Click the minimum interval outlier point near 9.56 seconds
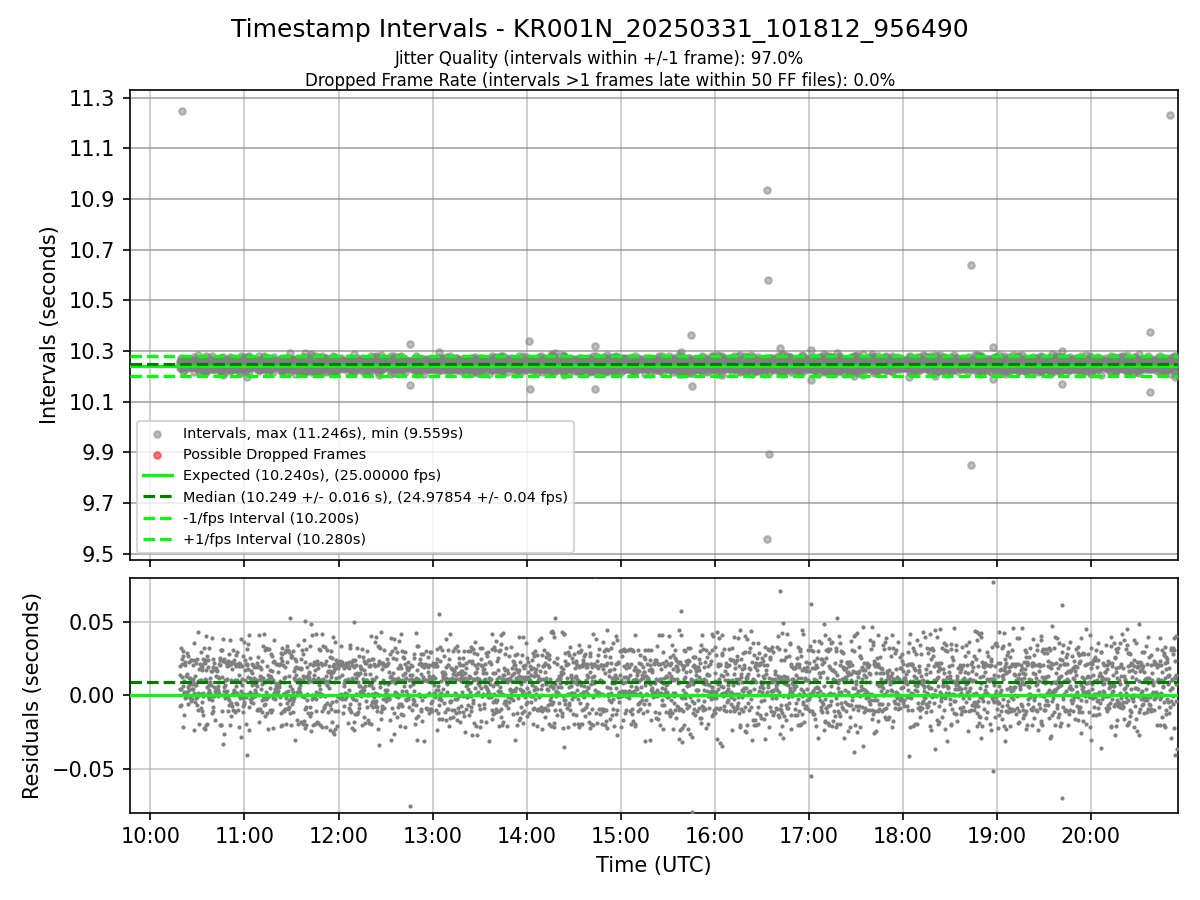The height and width of the screenshot is (900, 1200). click(x=767, y=539)
